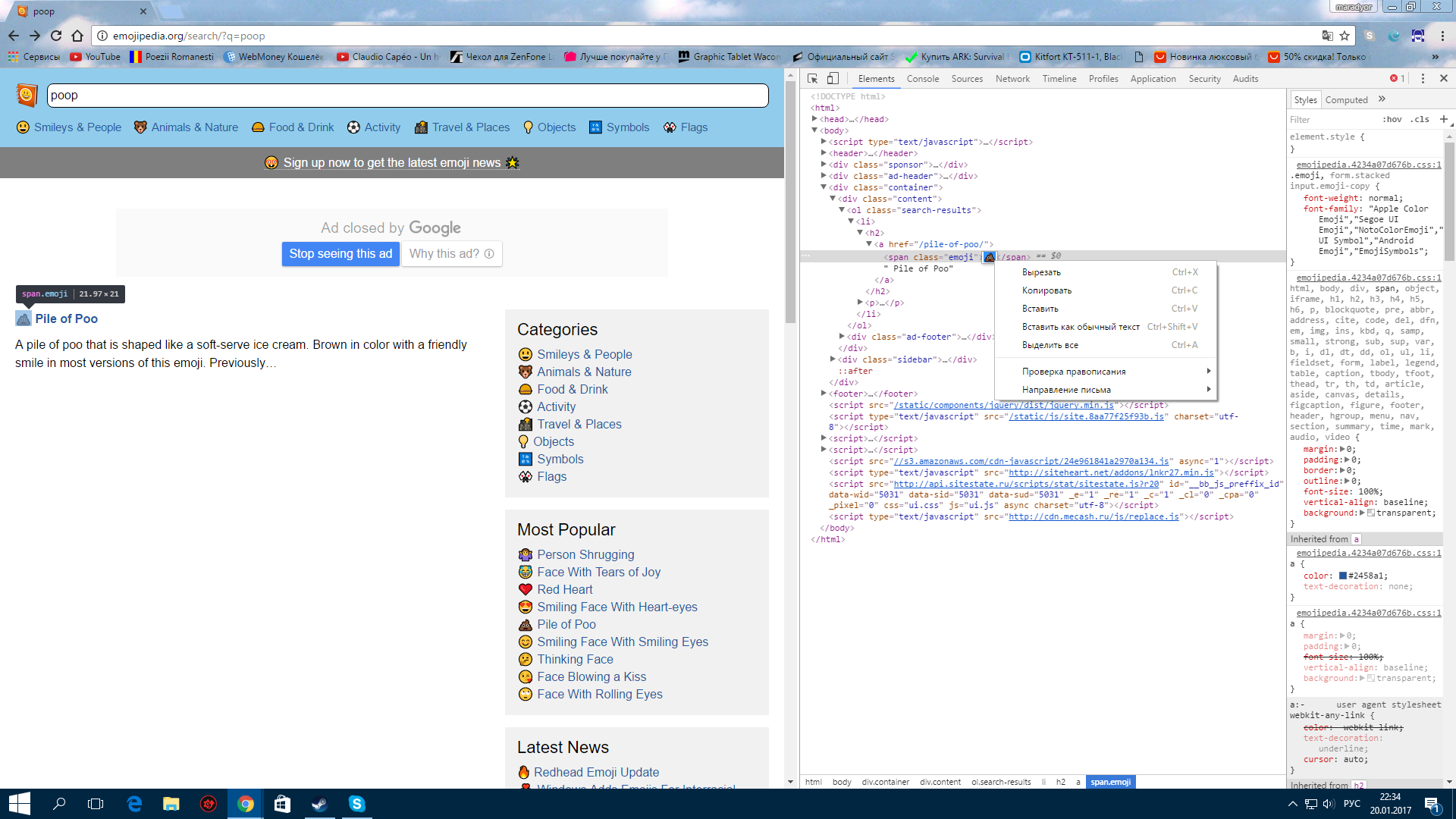Open the Направление письма submenu
The image size is (1456, 819).
[x=1106, y=390]
